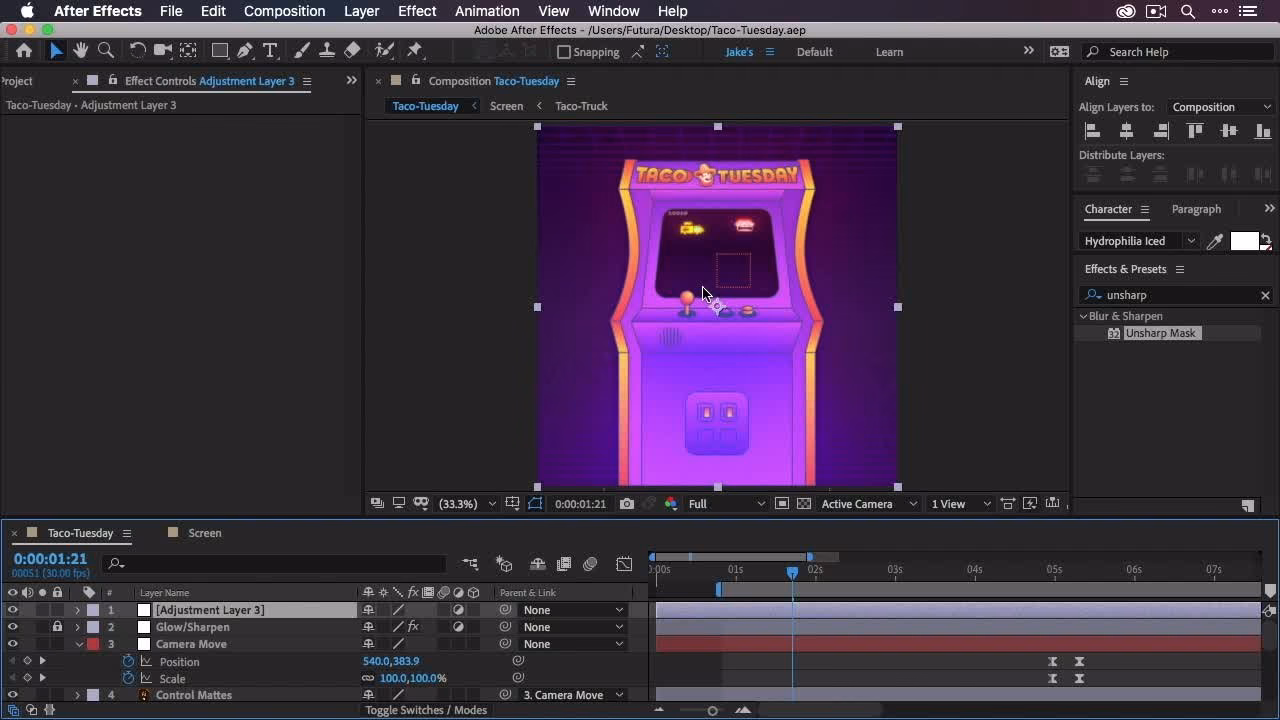Activate the Rotation tool

coord(138,50)
